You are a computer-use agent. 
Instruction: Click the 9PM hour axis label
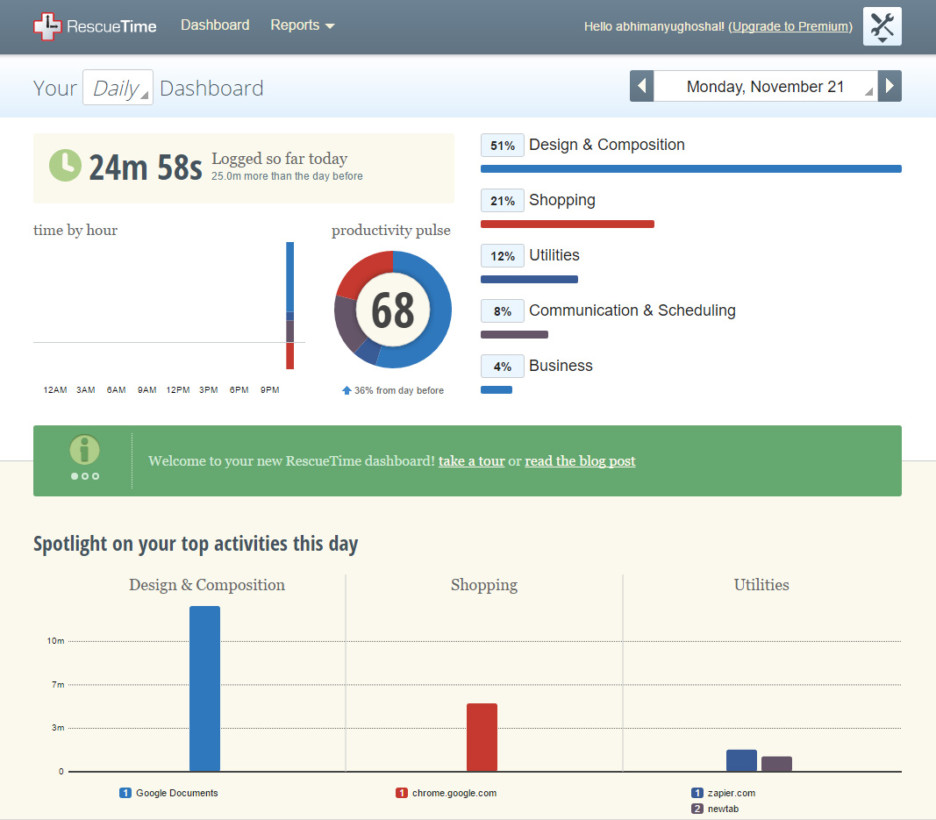[270, 390]
